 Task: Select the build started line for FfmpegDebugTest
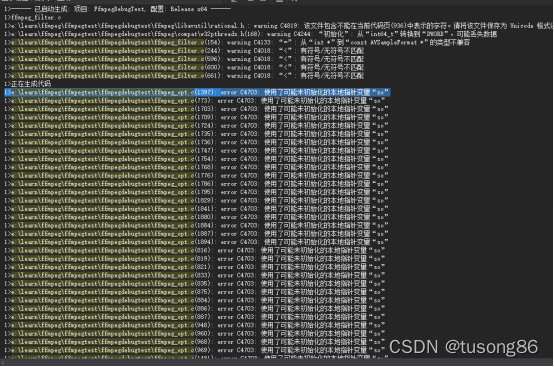click(x=118, y=9)
